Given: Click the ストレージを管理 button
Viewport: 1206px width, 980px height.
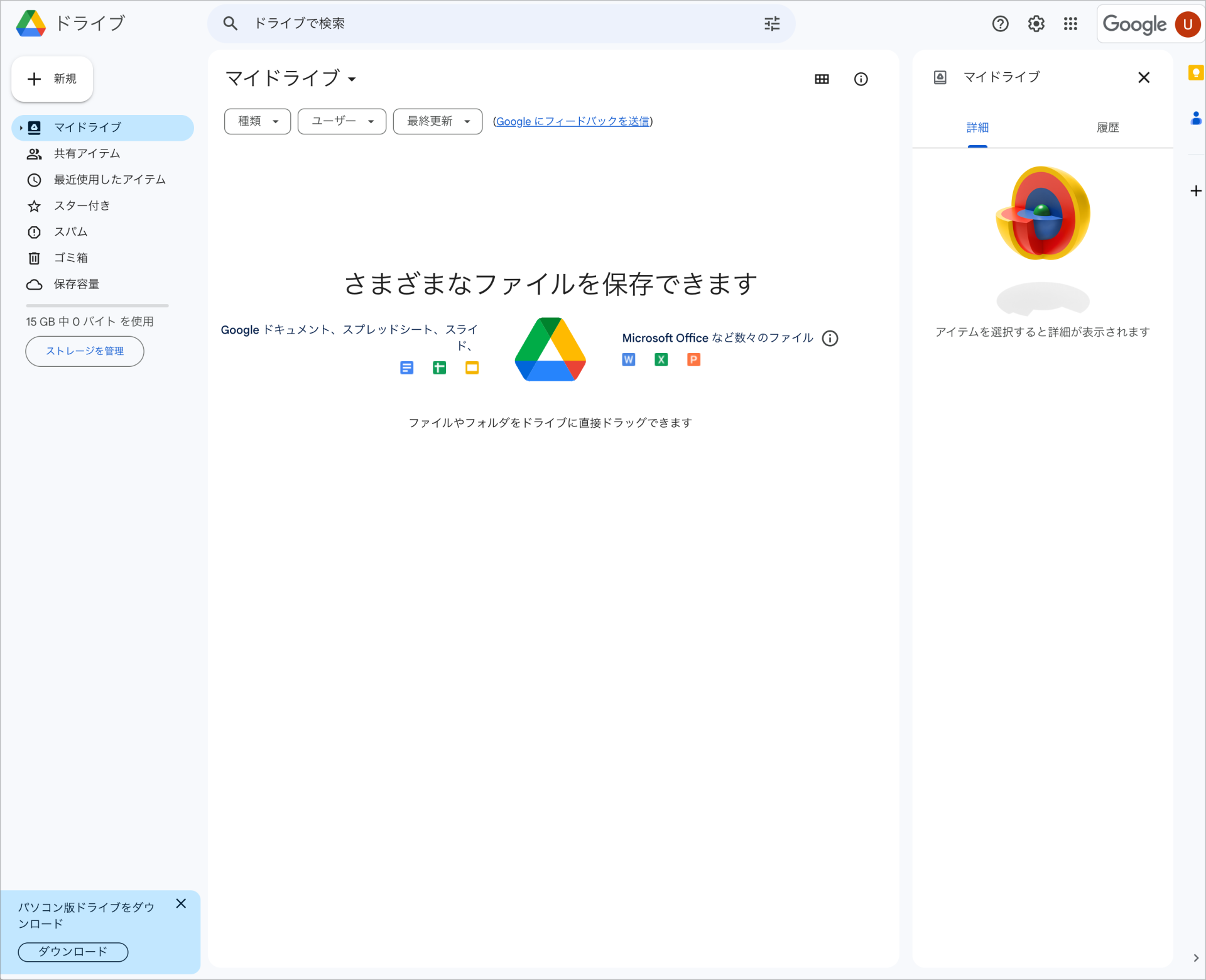Looking at the screenshot, I should pyautogui.click(x=84, y=351).
